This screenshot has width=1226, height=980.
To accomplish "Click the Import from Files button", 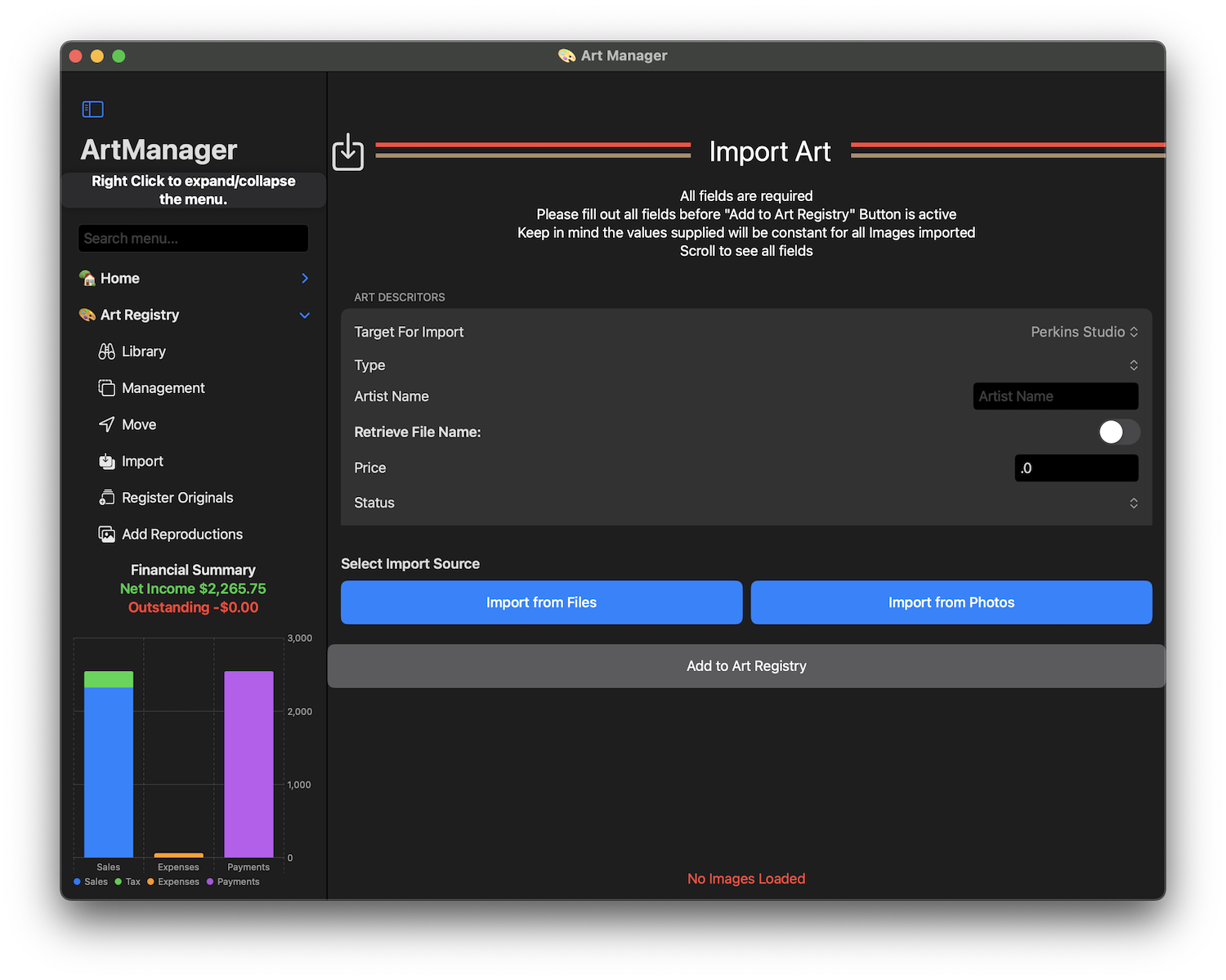I will 541,602.
